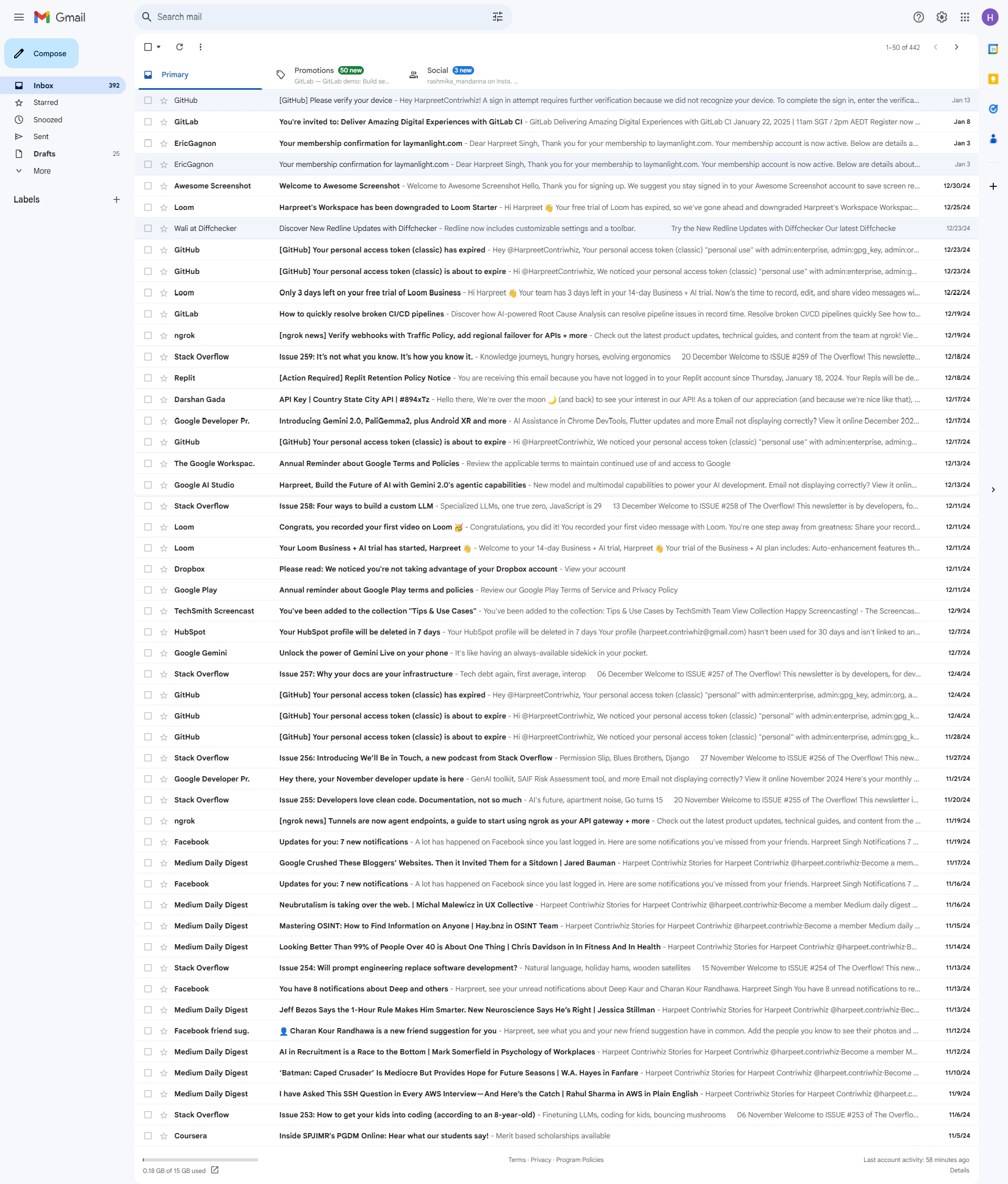Star the Coursera email
The image size is (1008, 1184).
coord(163,1135)
